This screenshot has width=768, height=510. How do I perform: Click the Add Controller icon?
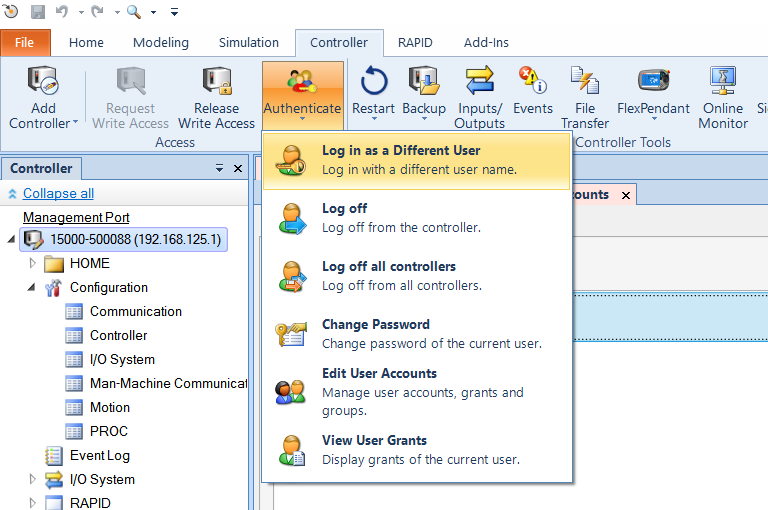pos(43,81)
